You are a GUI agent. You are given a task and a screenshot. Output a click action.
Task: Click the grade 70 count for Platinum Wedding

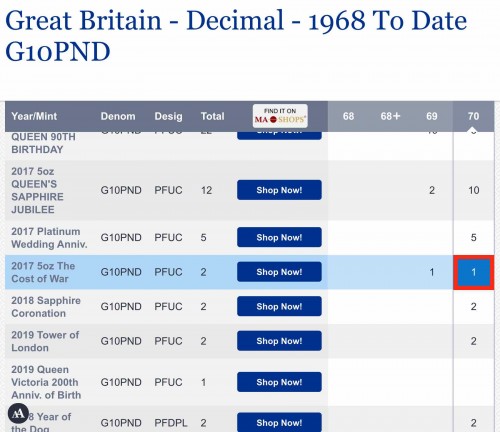473,238
